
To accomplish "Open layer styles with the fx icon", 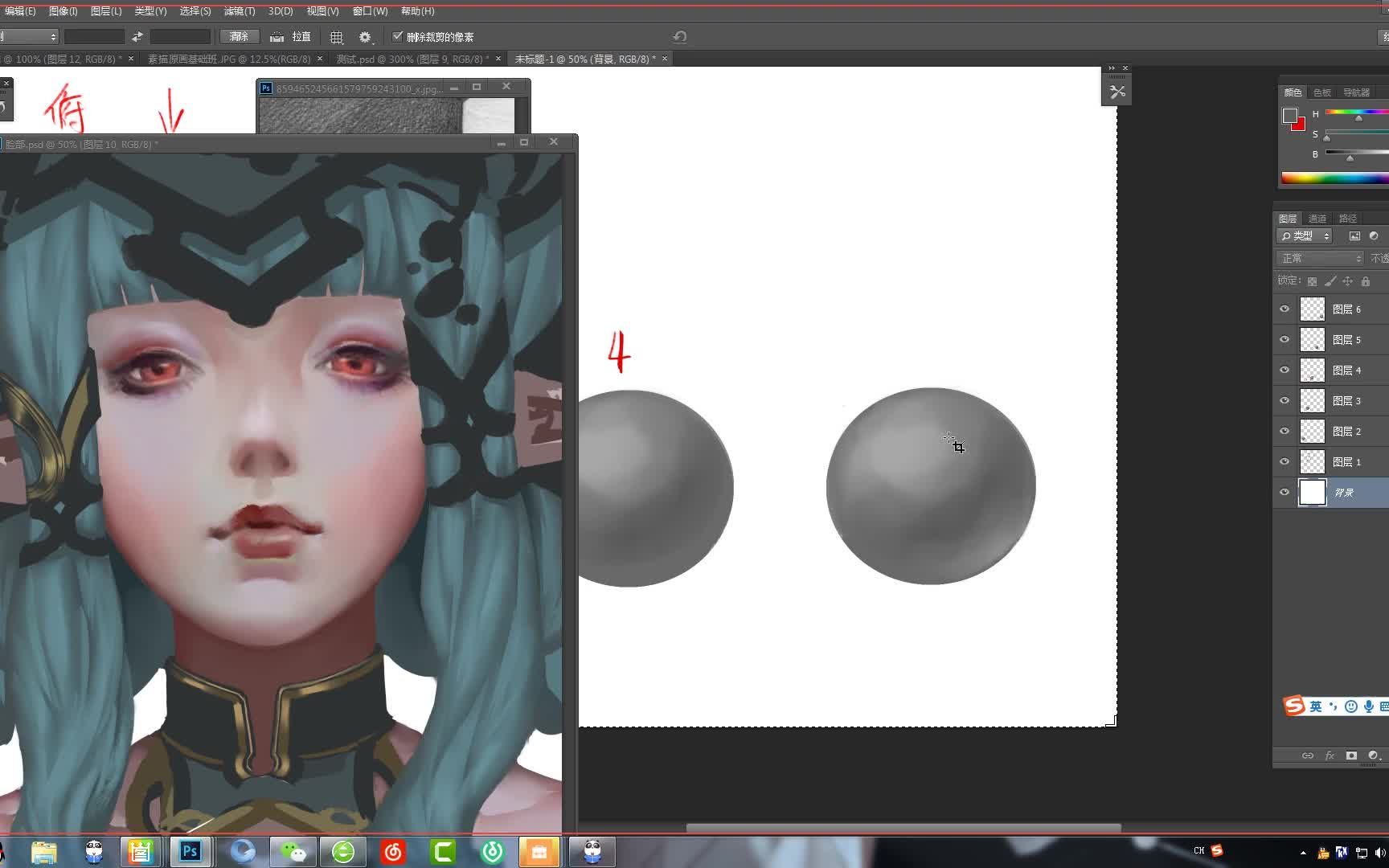I will click(x=1330, y=755).
